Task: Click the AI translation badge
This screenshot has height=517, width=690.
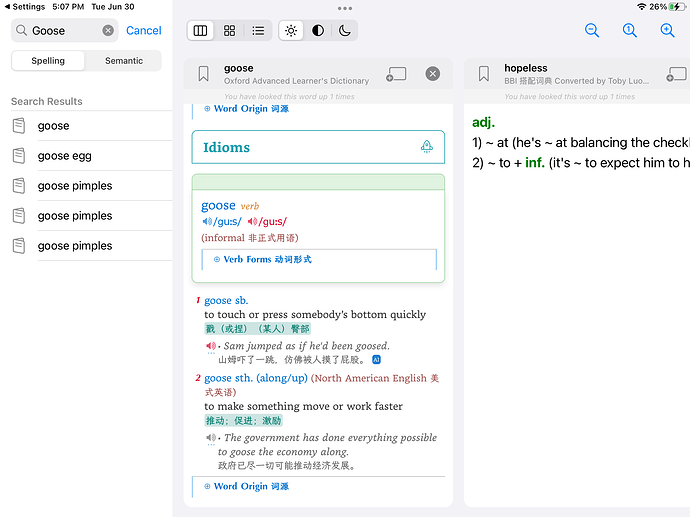Action: tap(376, 359)
